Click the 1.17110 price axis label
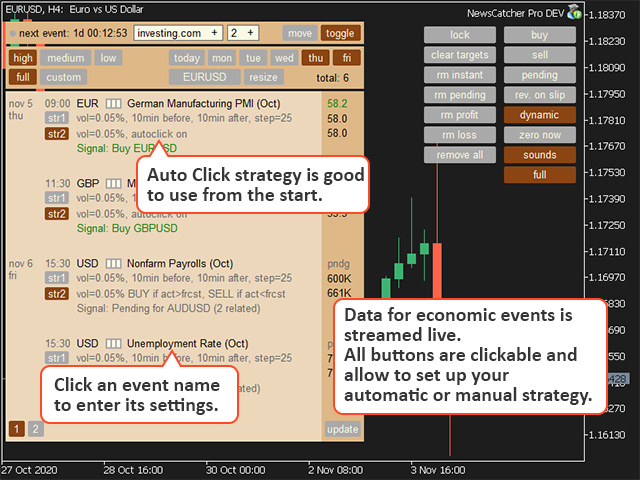The image size is (640, 480). [x=607, y=251]
